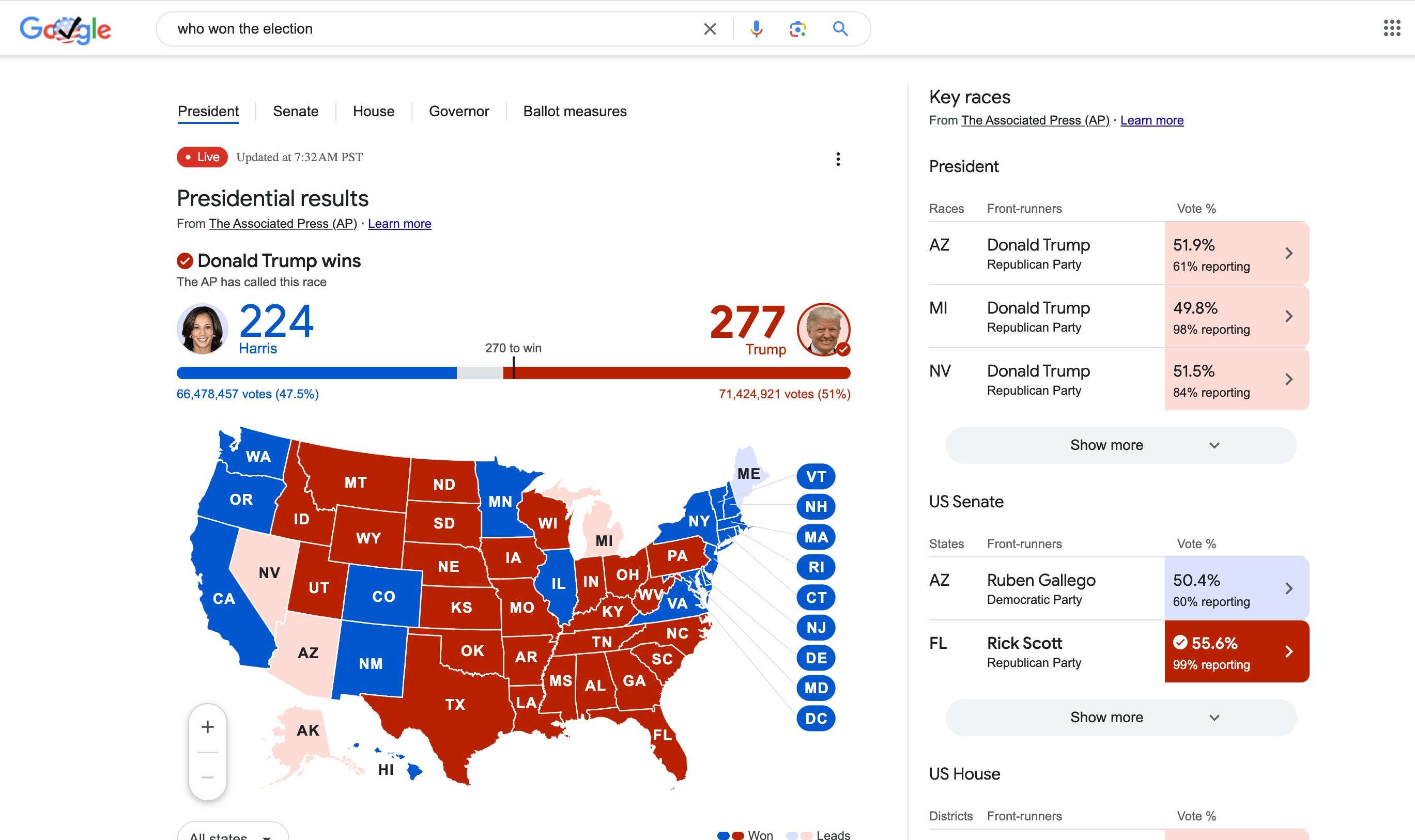
Task: Click the House tab
Action: (374, 111)
